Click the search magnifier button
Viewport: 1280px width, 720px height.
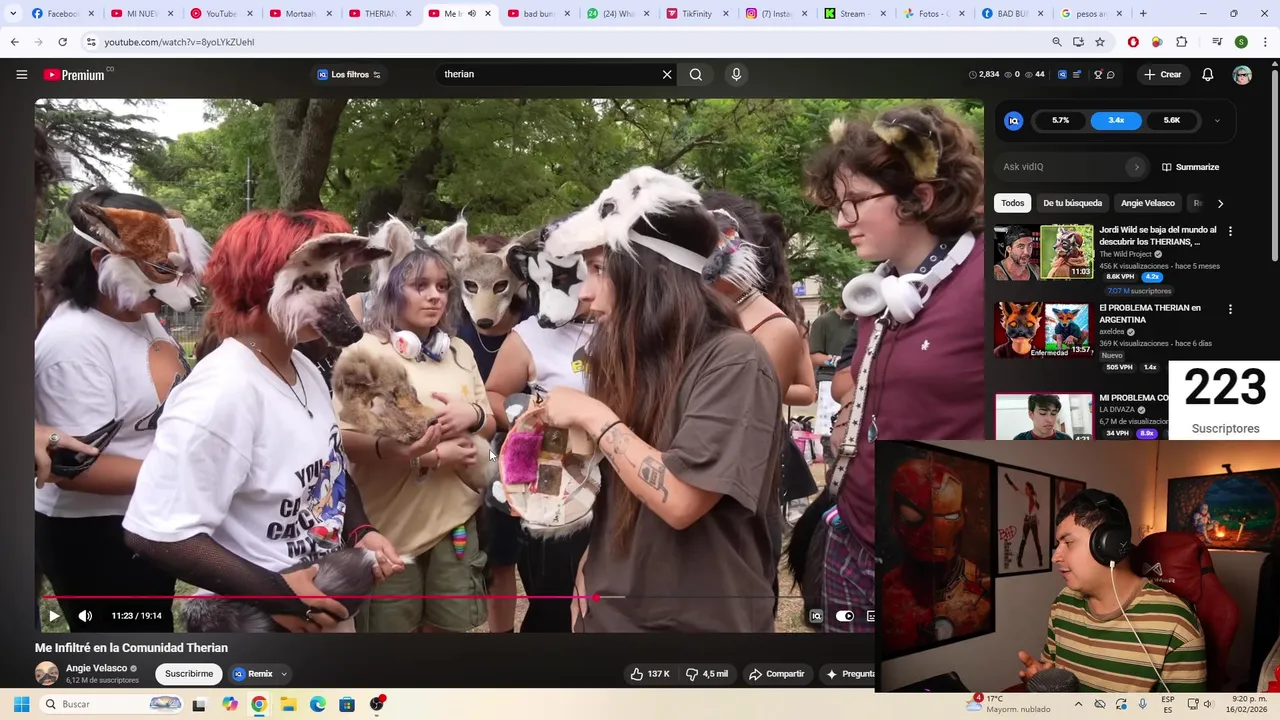pos(696,75)
